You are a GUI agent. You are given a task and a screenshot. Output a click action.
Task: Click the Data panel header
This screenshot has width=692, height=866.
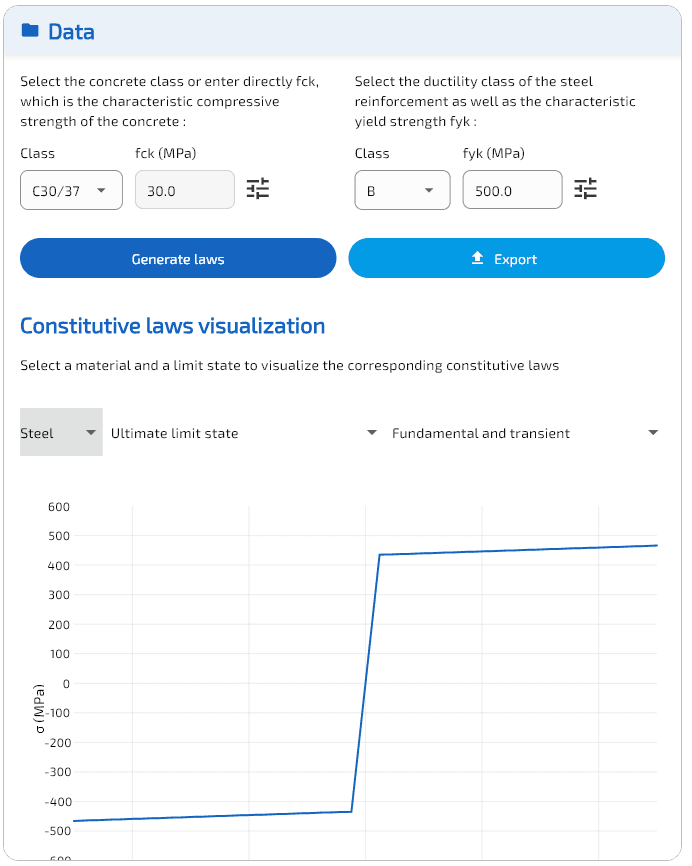(342, 32)
